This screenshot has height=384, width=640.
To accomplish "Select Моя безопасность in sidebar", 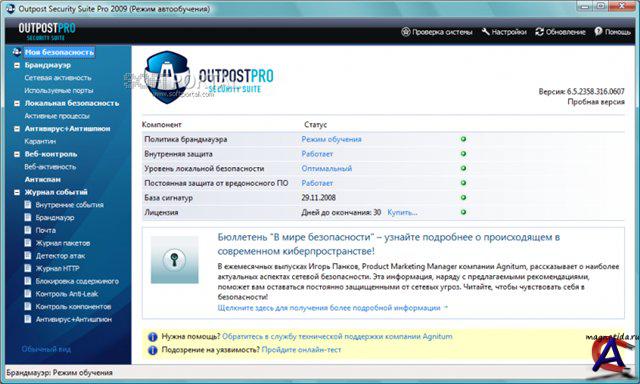I will pos(59,52).
